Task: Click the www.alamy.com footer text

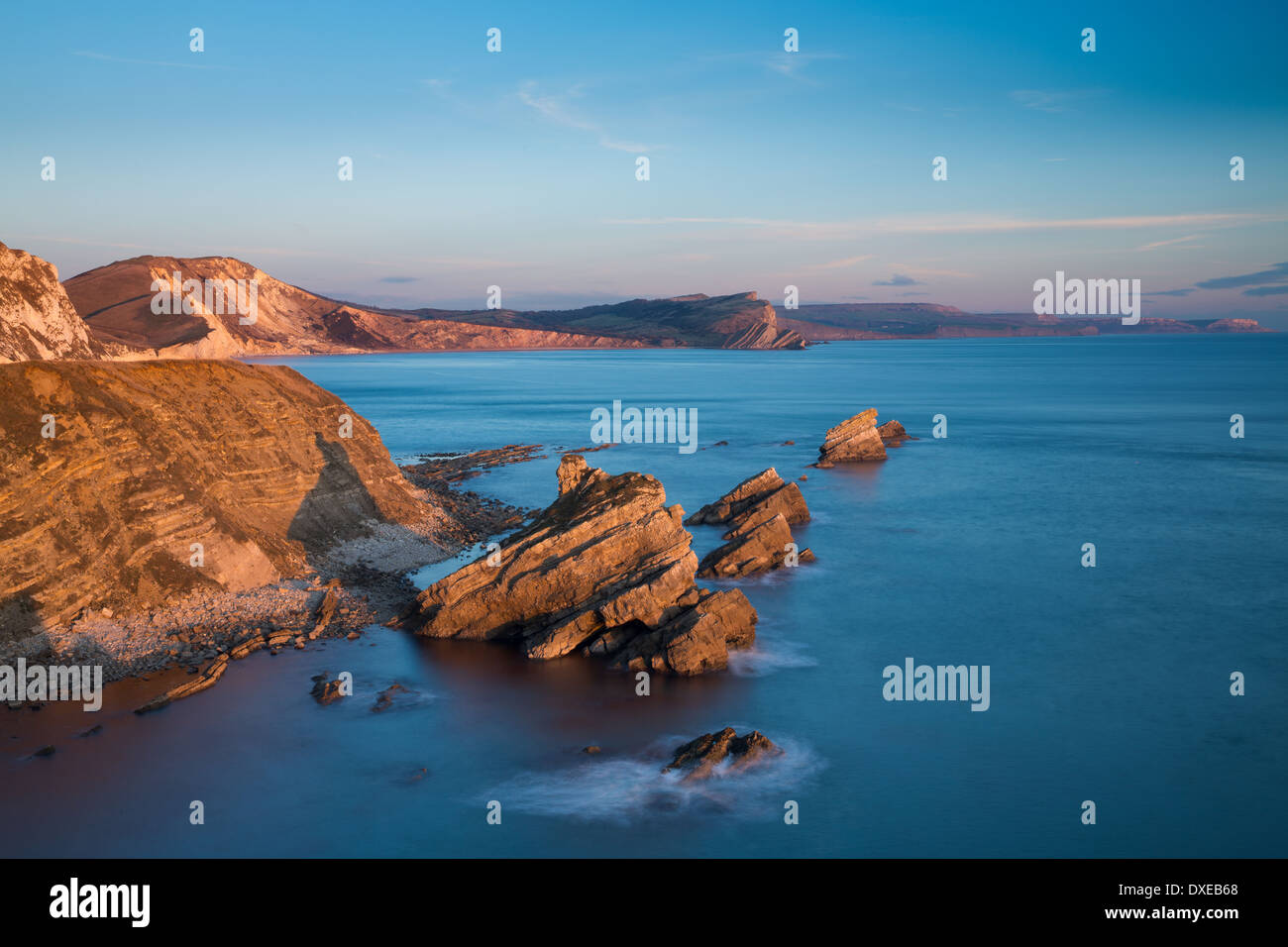Action: tap(1171, 912)
